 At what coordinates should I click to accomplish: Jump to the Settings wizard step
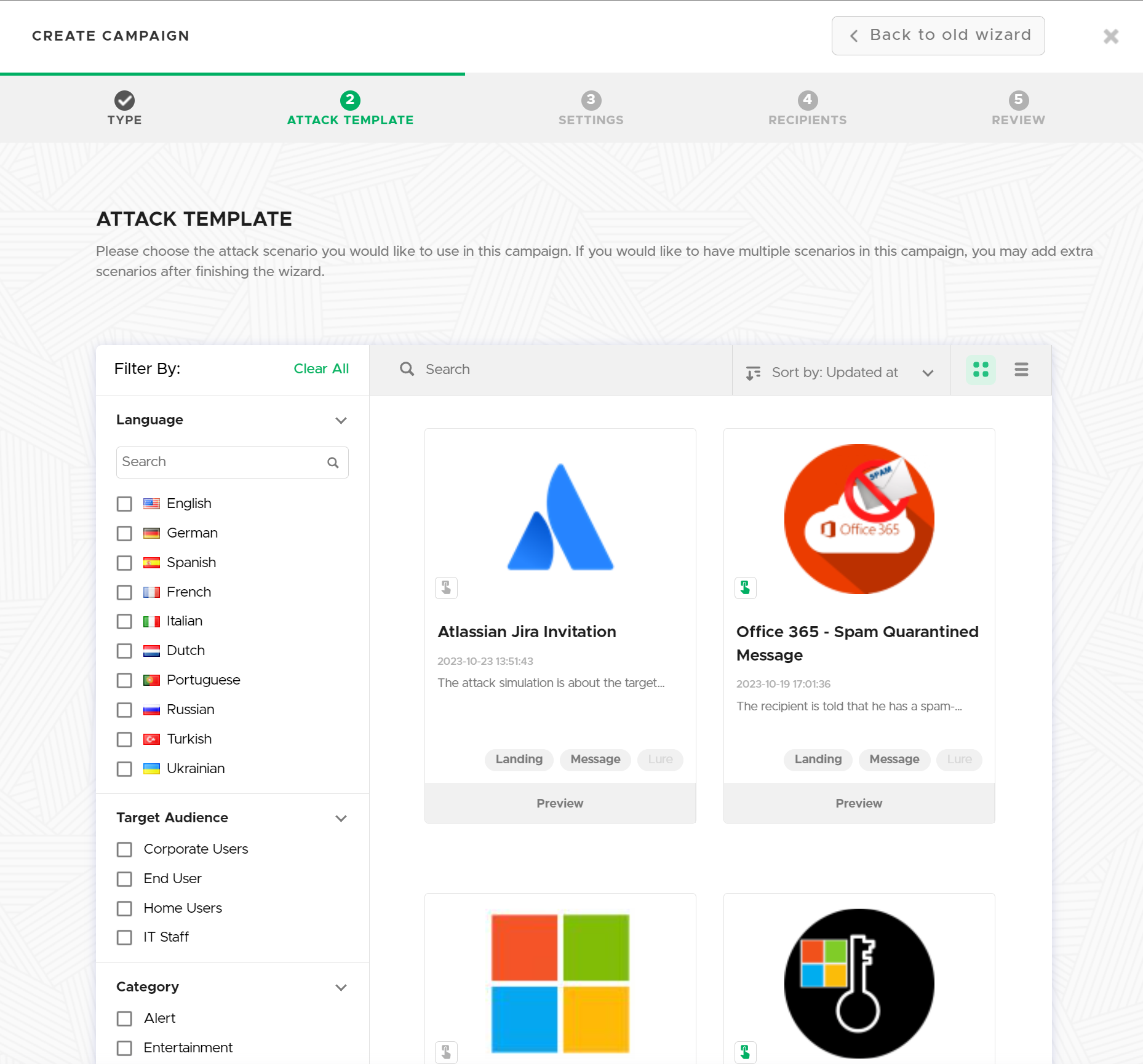(591, 108)
